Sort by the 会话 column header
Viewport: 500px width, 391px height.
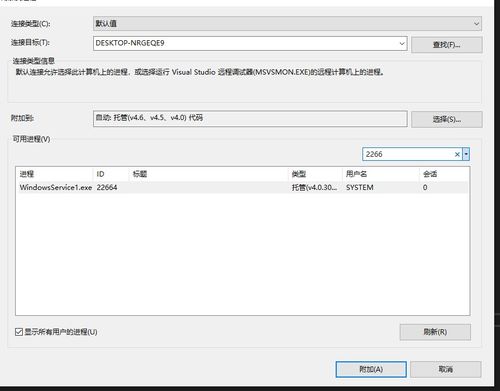[443, 174]
